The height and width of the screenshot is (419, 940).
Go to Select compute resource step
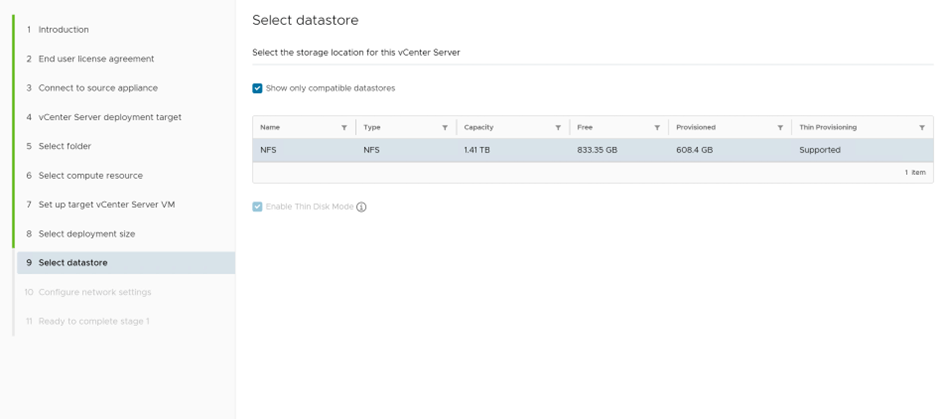coord(90,175)
